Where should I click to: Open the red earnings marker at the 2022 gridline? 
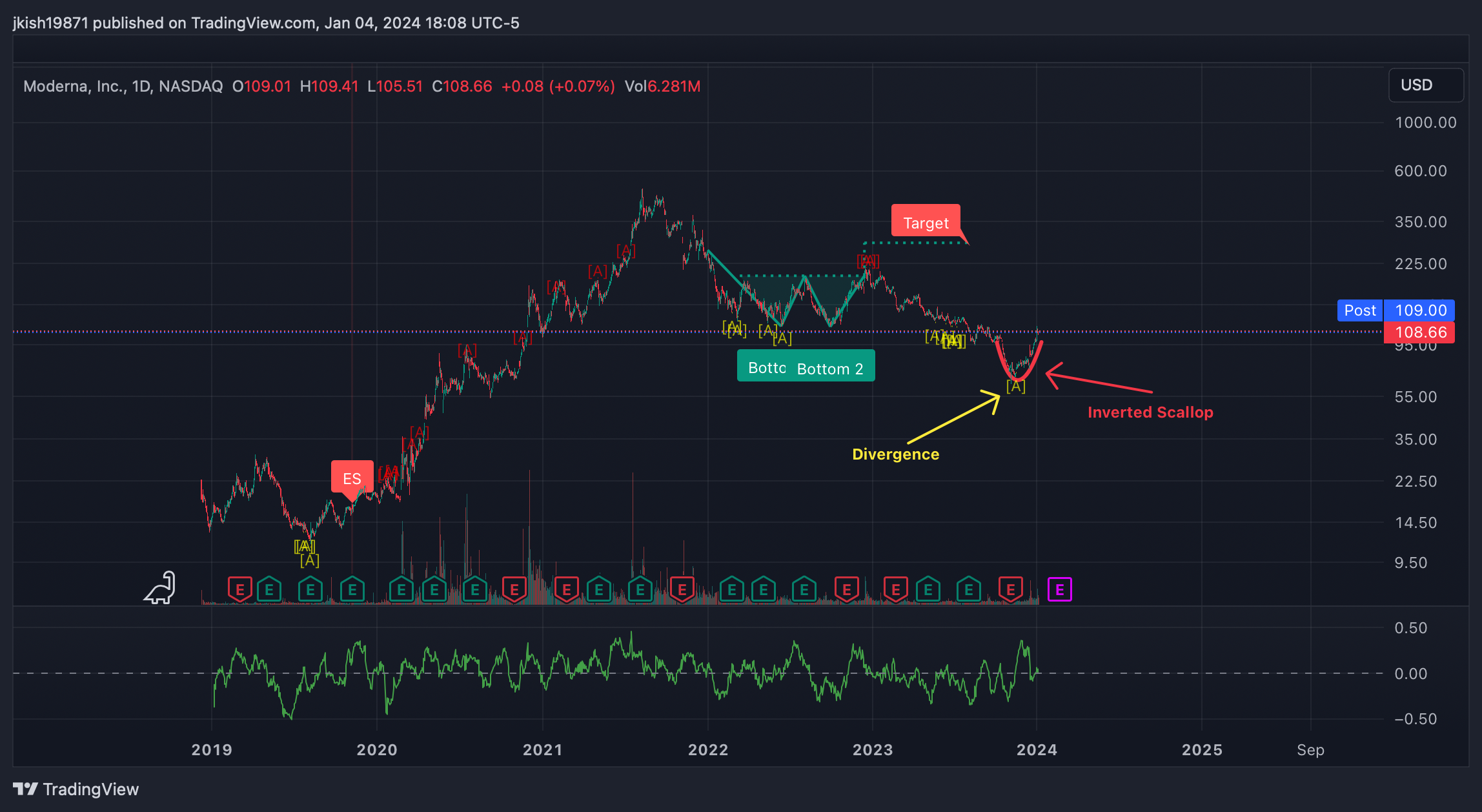click(x=682, y=589)
